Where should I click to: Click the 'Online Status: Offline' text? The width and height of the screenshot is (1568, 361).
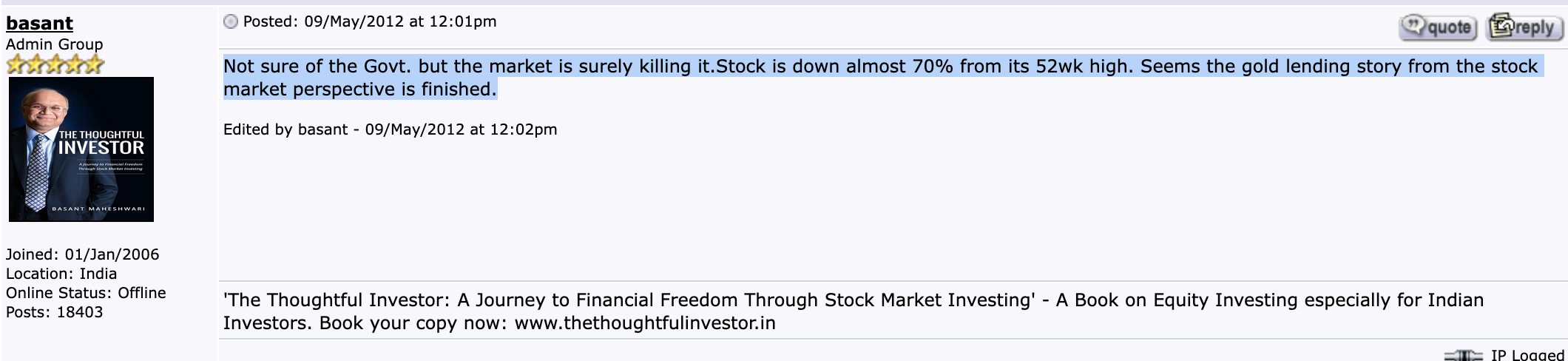[86, 293]
